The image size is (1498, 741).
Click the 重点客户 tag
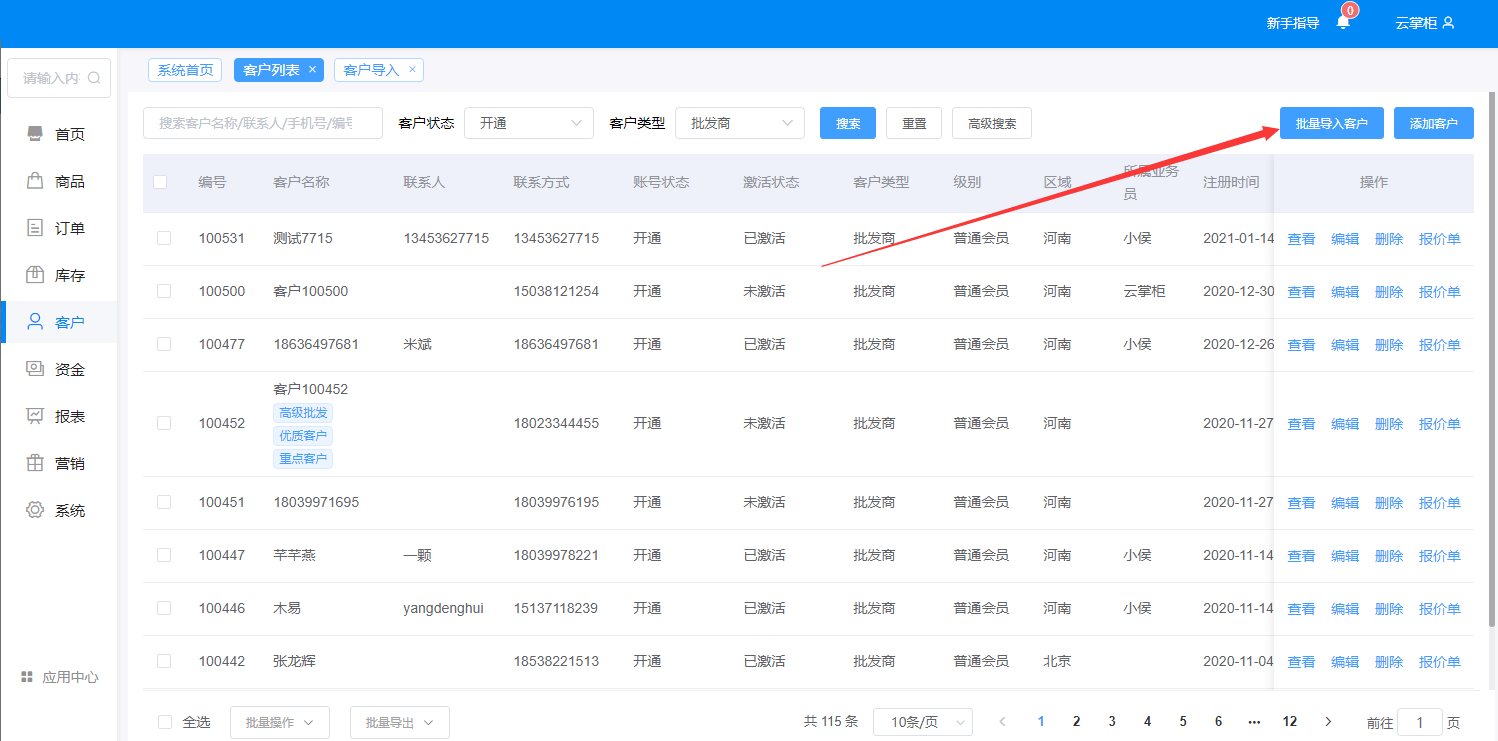point(303,459)
